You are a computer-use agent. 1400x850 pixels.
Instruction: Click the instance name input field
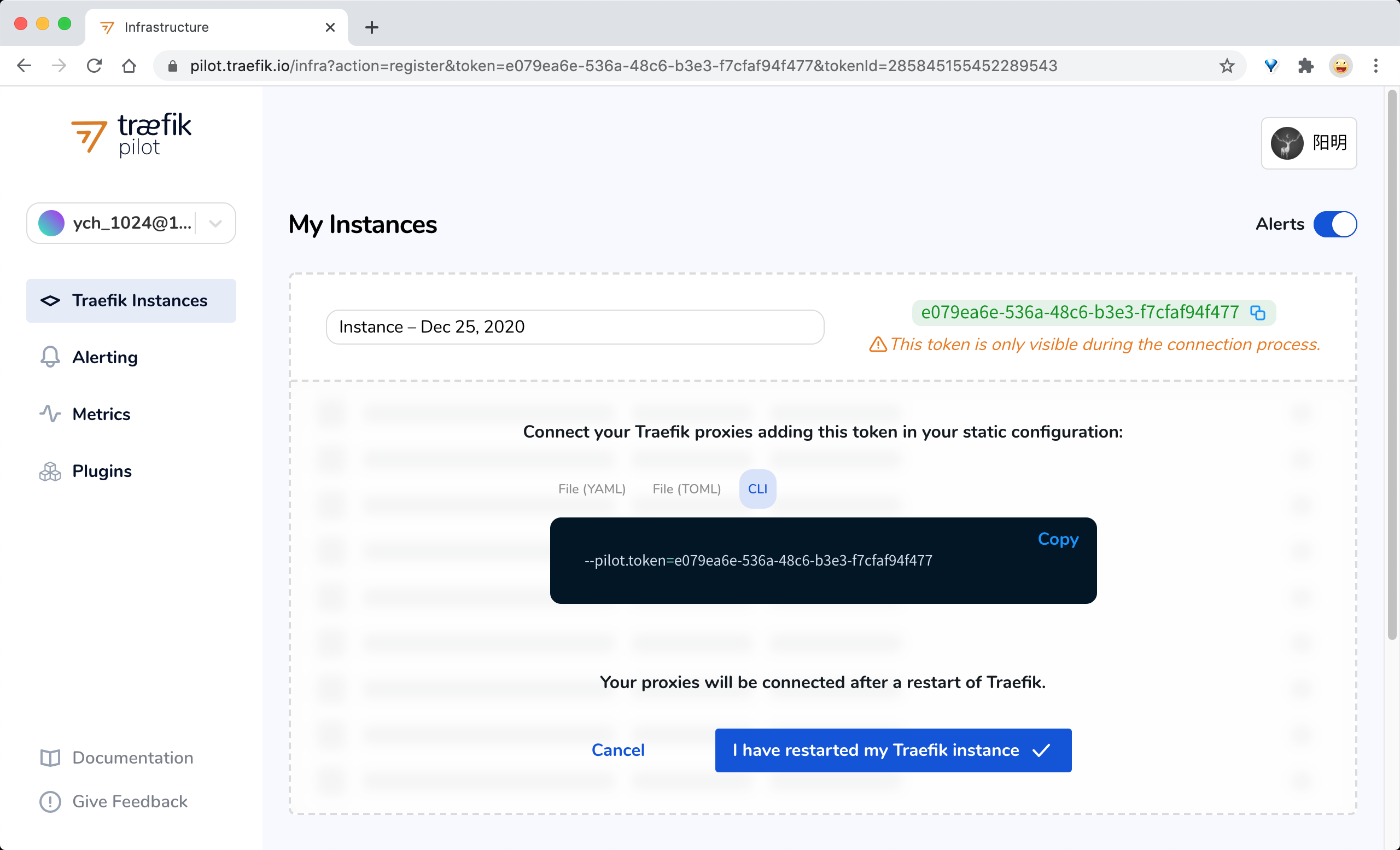(x=574, y=327)
